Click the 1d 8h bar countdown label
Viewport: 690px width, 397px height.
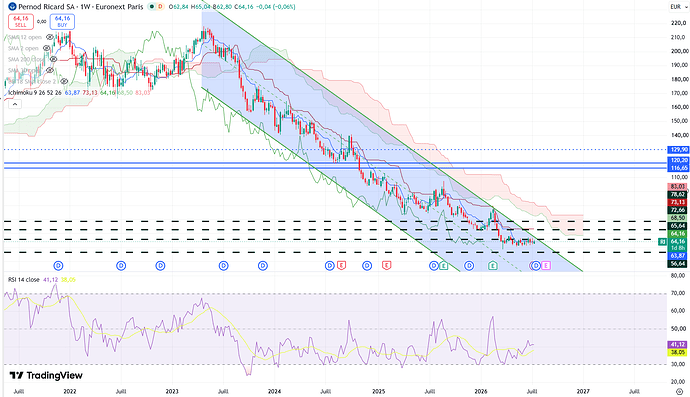pyautogui.click(x=678, y=248)
